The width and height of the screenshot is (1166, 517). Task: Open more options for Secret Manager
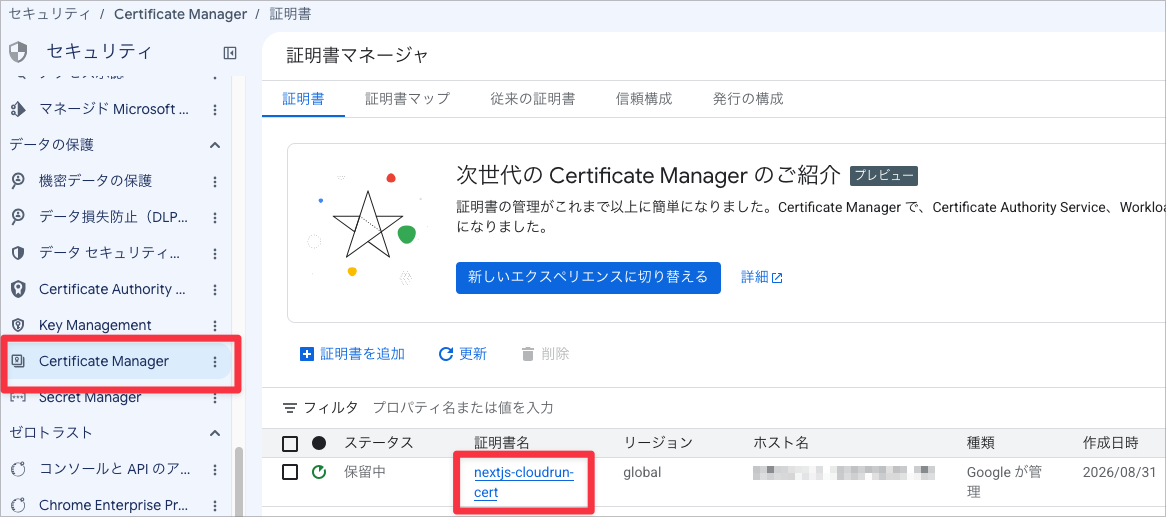(215, 397)
